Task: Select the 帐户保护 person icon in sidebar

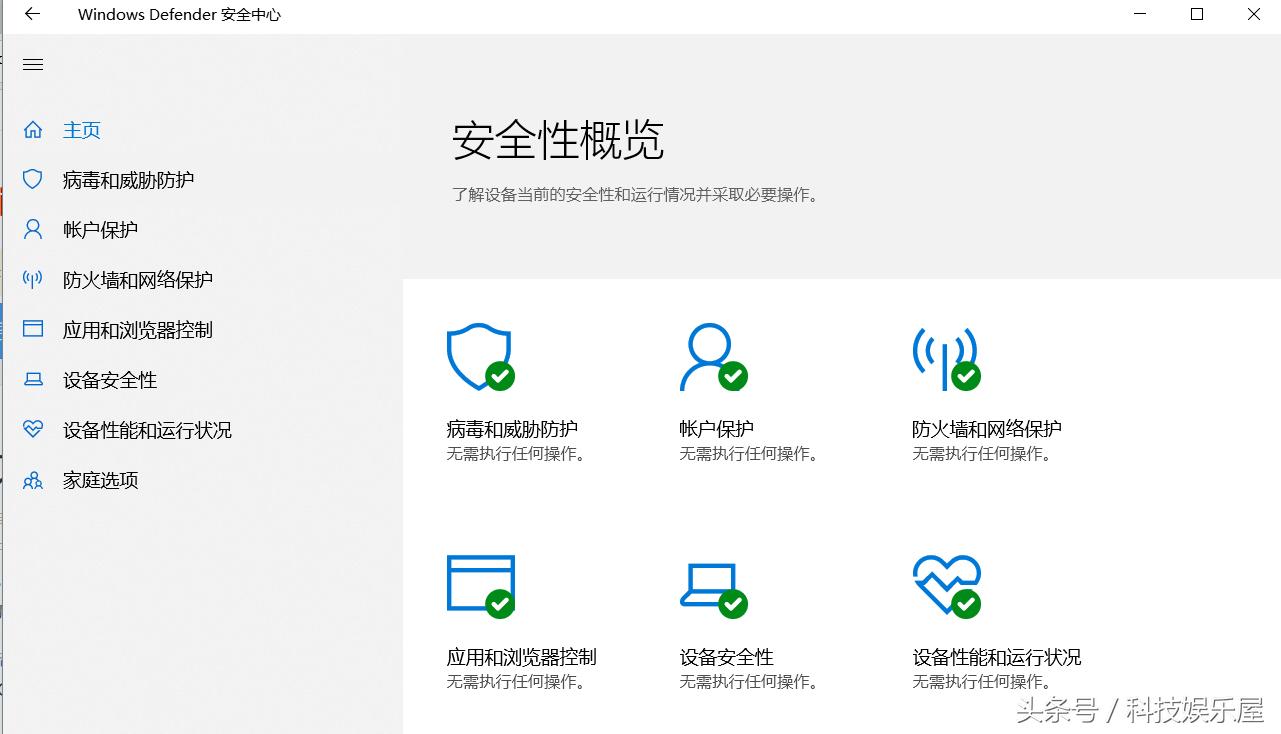Action: point(34,229)
